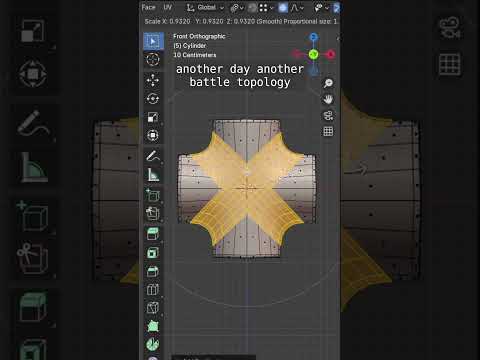Activate the 3D Cursor tool
Image resolution: width=480 pixels, height=360 pixels.
153,60
